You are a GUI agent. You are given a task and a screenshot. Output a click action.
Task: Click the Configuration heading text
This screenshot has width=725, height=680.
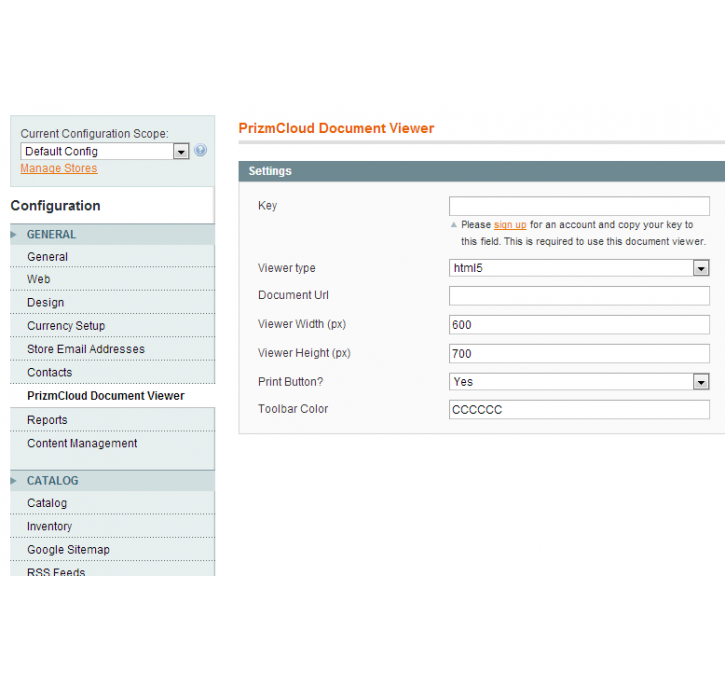pos(55,206)
